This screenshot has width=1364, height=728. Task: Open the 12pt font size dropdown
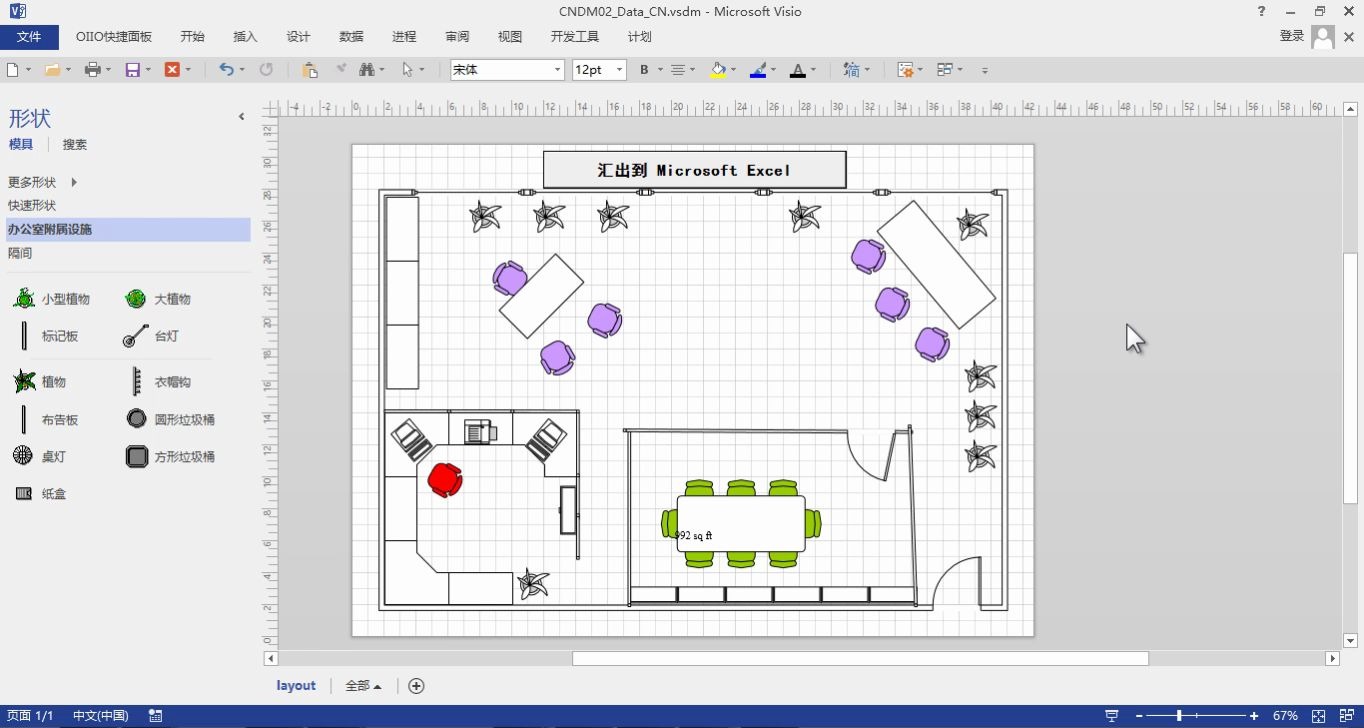tap(620, 70)
